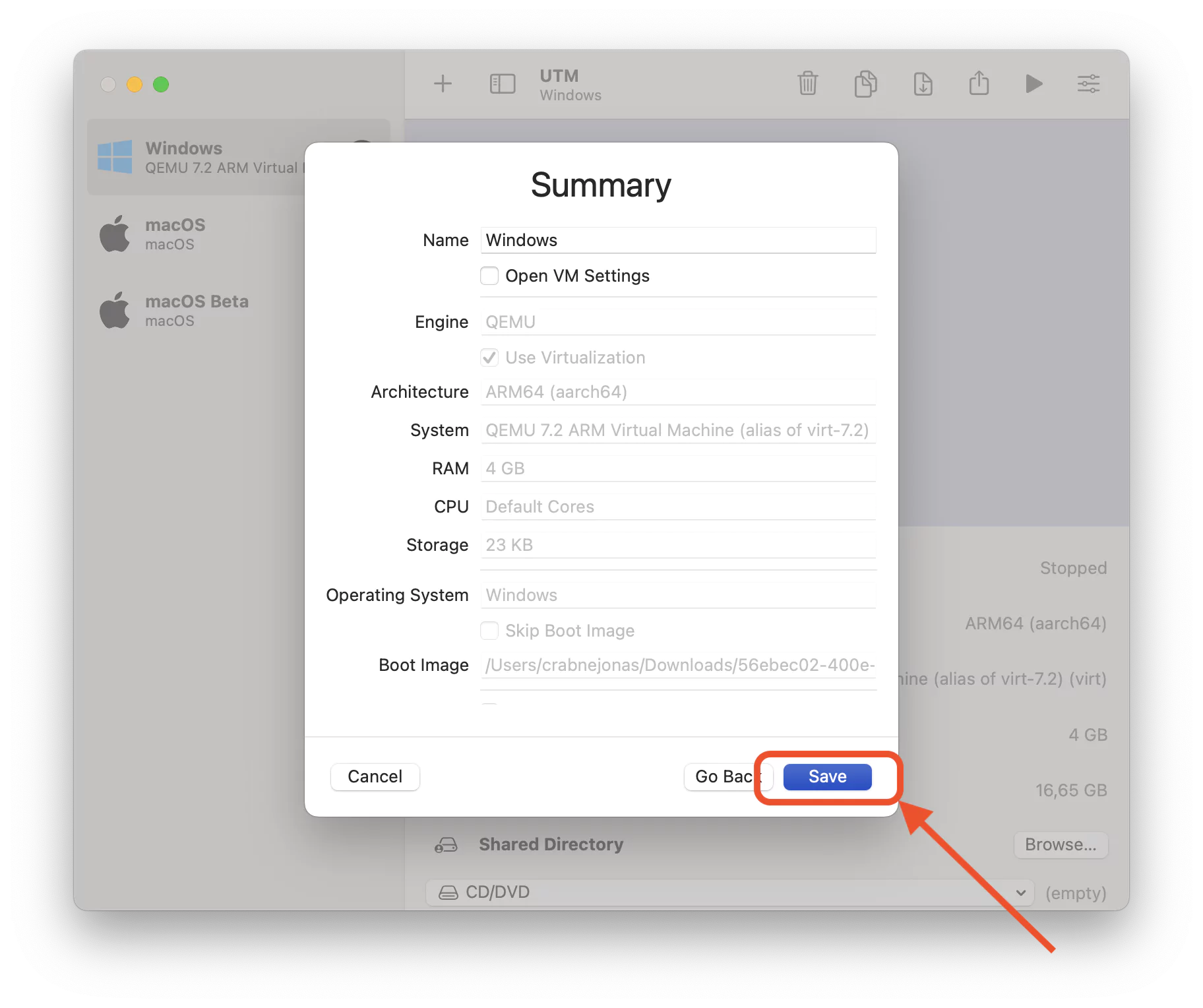Clone the VM with duplicate icon
1203x1008 pixels.
865,84
